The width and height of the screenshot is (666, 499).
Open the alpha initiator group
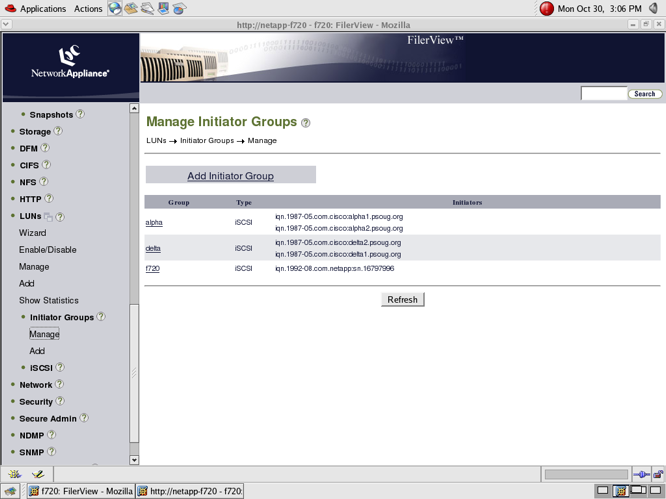click(x=154, y=222)
